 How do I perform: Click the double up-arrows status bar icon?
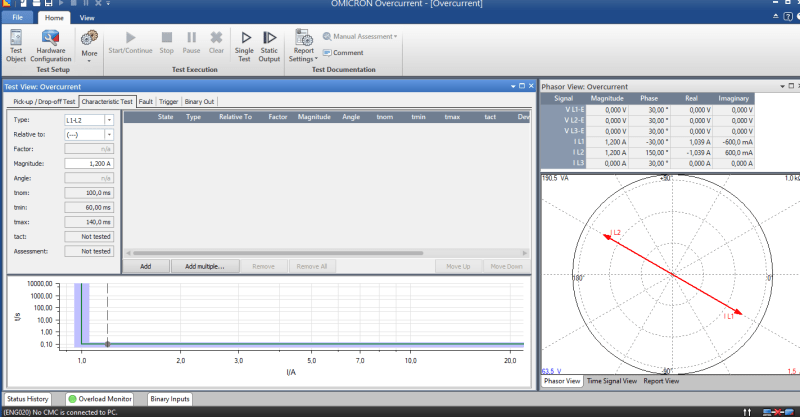click(x=747, y=412)
